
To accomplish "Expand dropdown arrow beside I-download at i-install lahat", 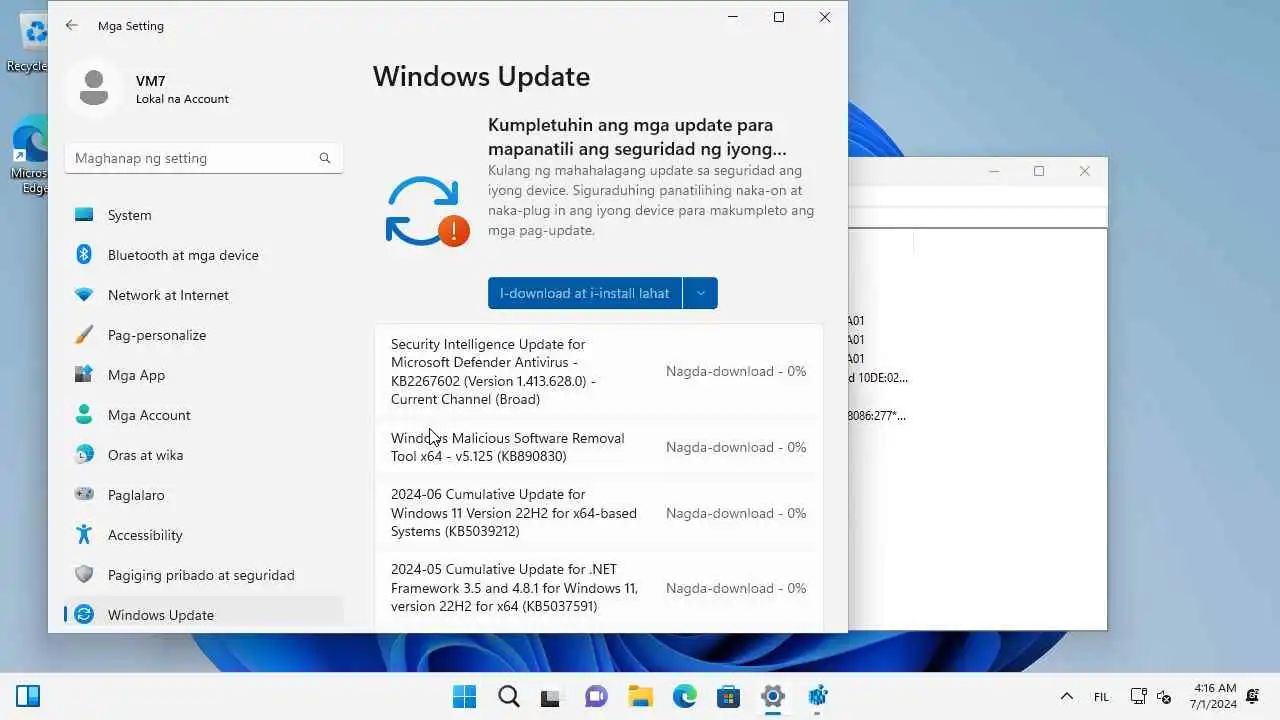I will 700,293.
